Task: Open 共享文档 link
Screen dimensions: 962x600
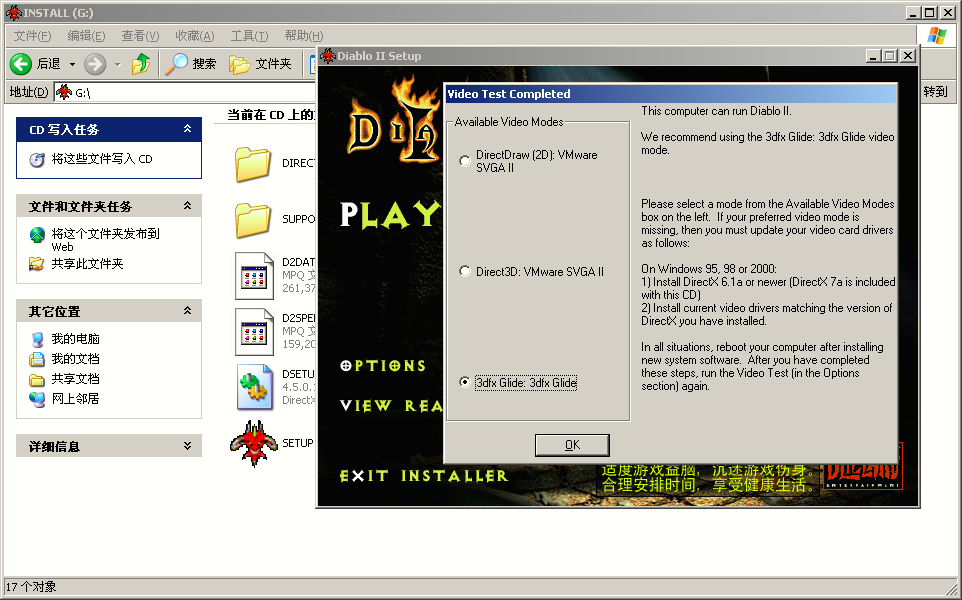Action: pyautogui.click(x=75, y=379)
